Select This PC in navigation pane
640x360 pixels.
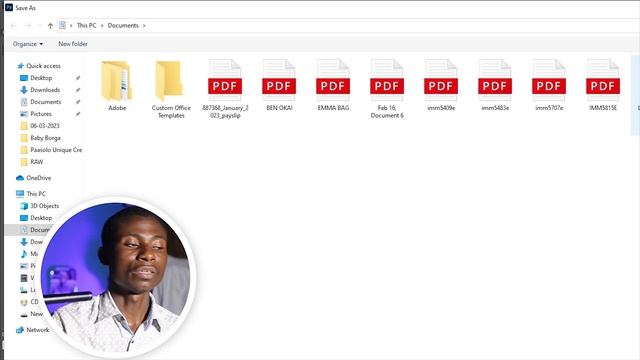tap(31, 194)
